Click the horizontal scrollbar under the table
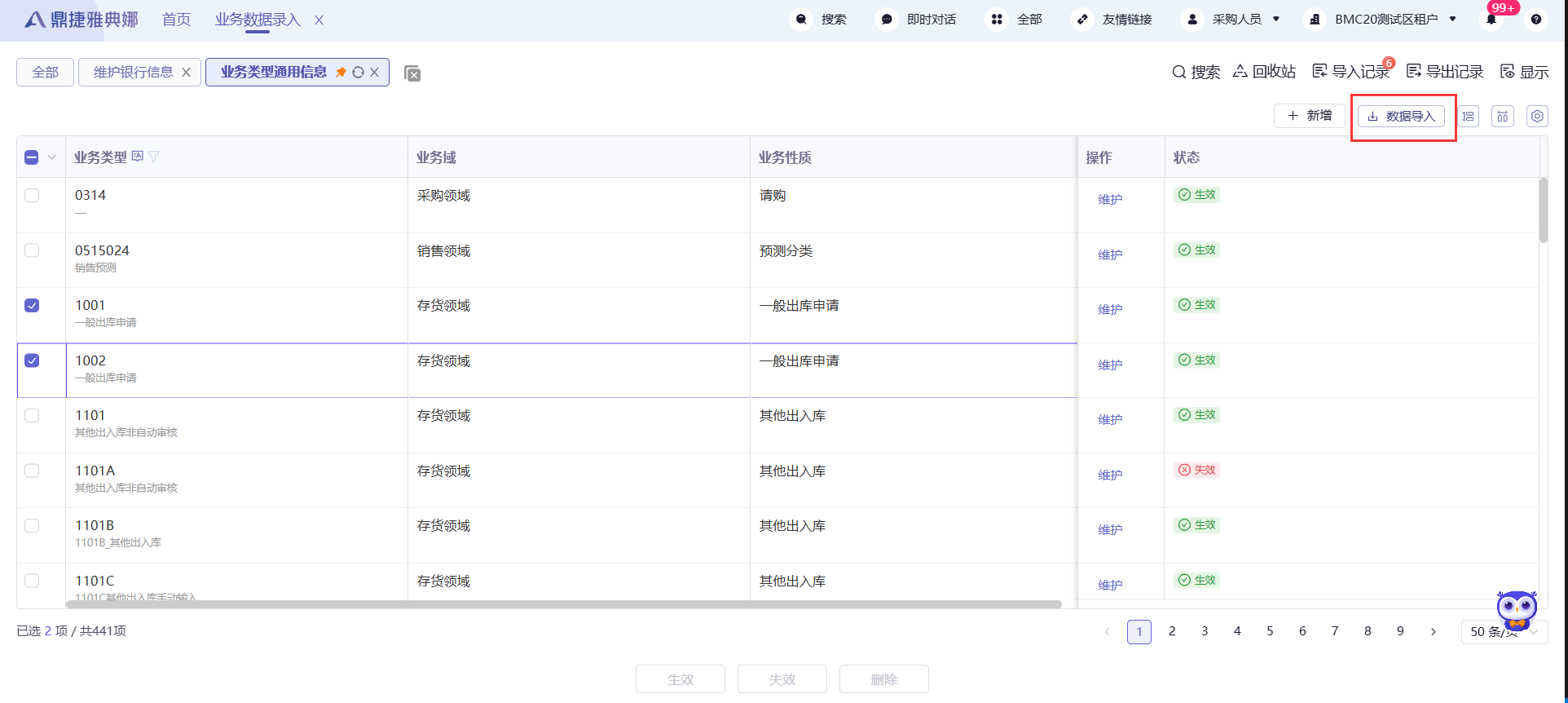Viewport: 1568px width, 703px height. point(562,604)
